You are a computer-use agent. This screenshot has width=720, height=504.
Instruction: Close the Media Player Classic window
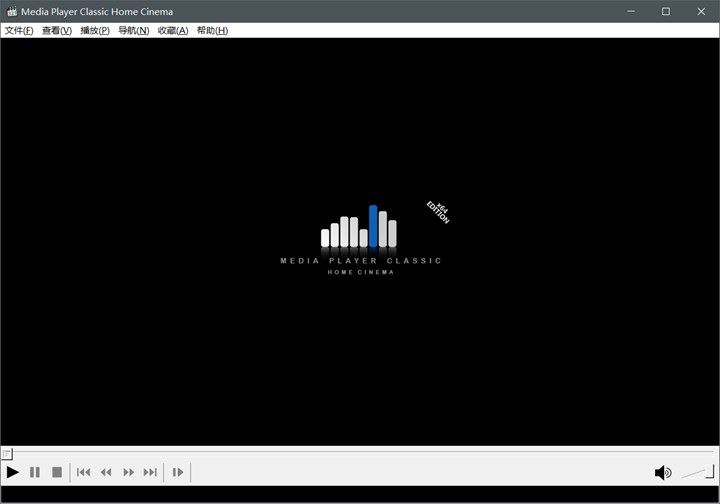701,11
